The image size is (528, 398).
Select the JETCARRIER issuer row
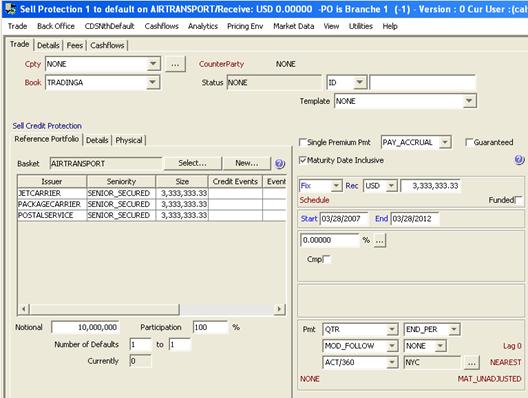pyautogui.click(x=152, y=193)
